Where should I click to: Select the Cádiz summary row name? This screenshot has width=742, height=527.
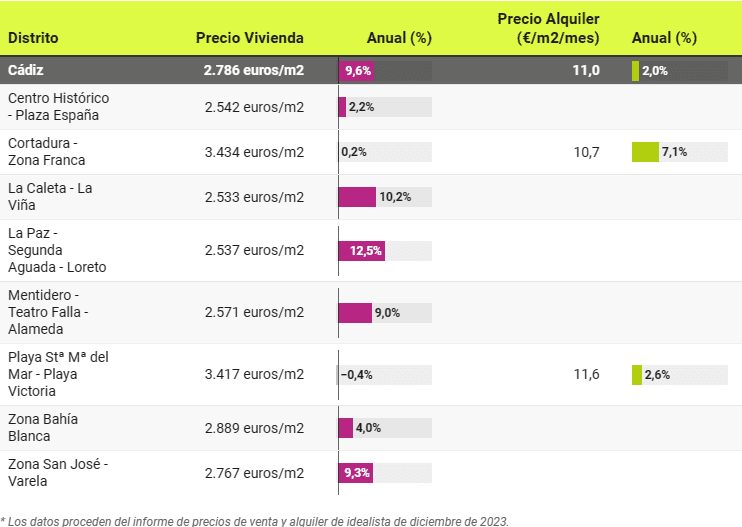(x=26, y=70)
